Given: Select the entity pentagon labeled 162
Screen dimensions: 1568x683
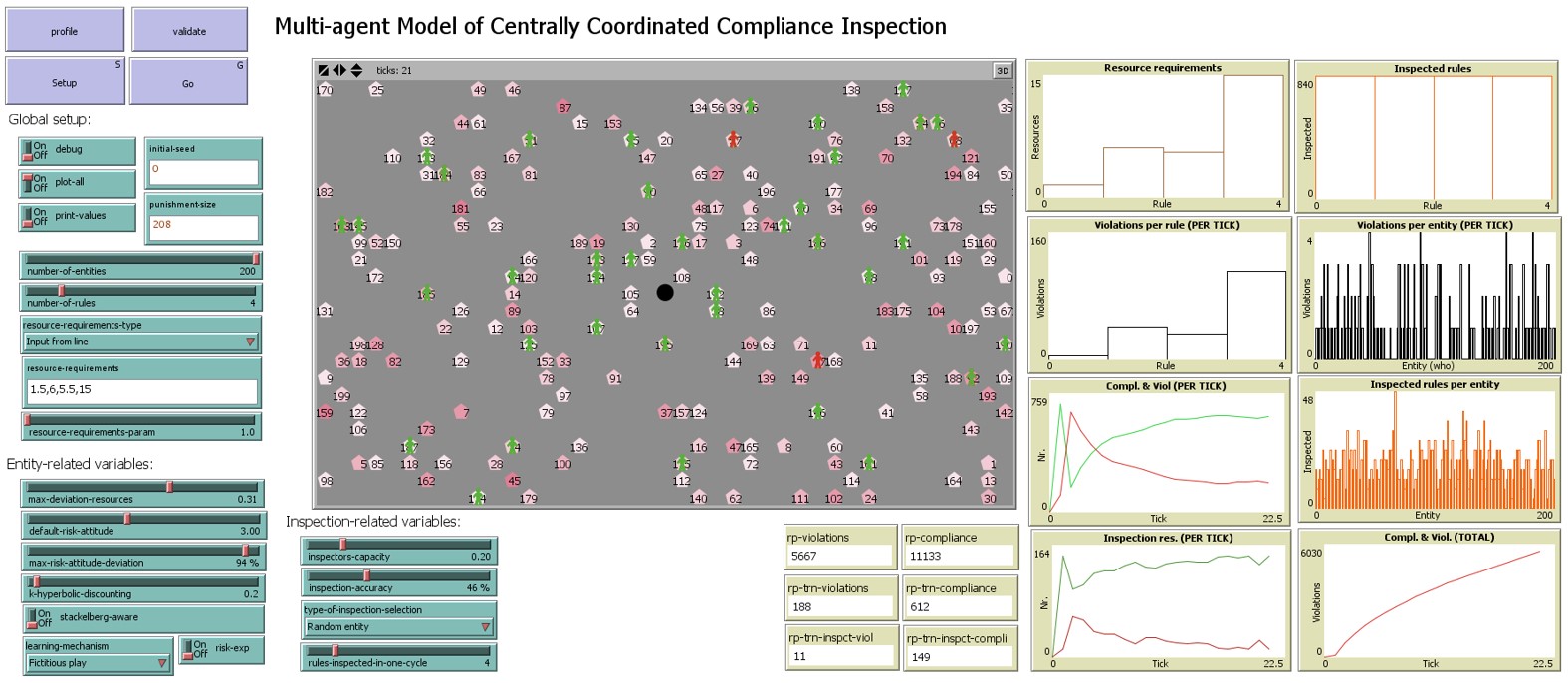Looking at the screenshot, I should click(426, 481).
